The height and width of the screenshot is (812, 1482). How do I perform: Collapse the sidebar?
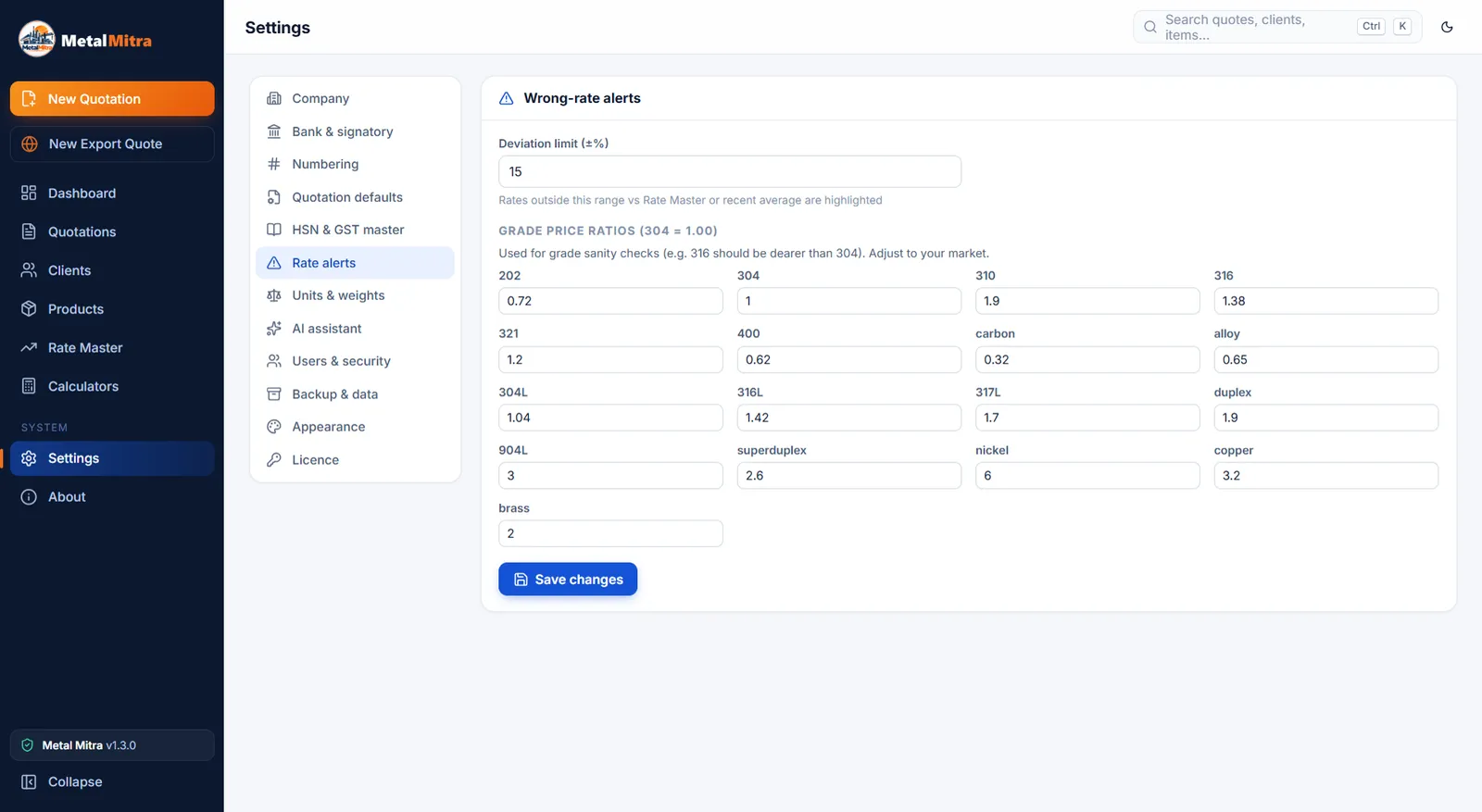pos(112,782)
